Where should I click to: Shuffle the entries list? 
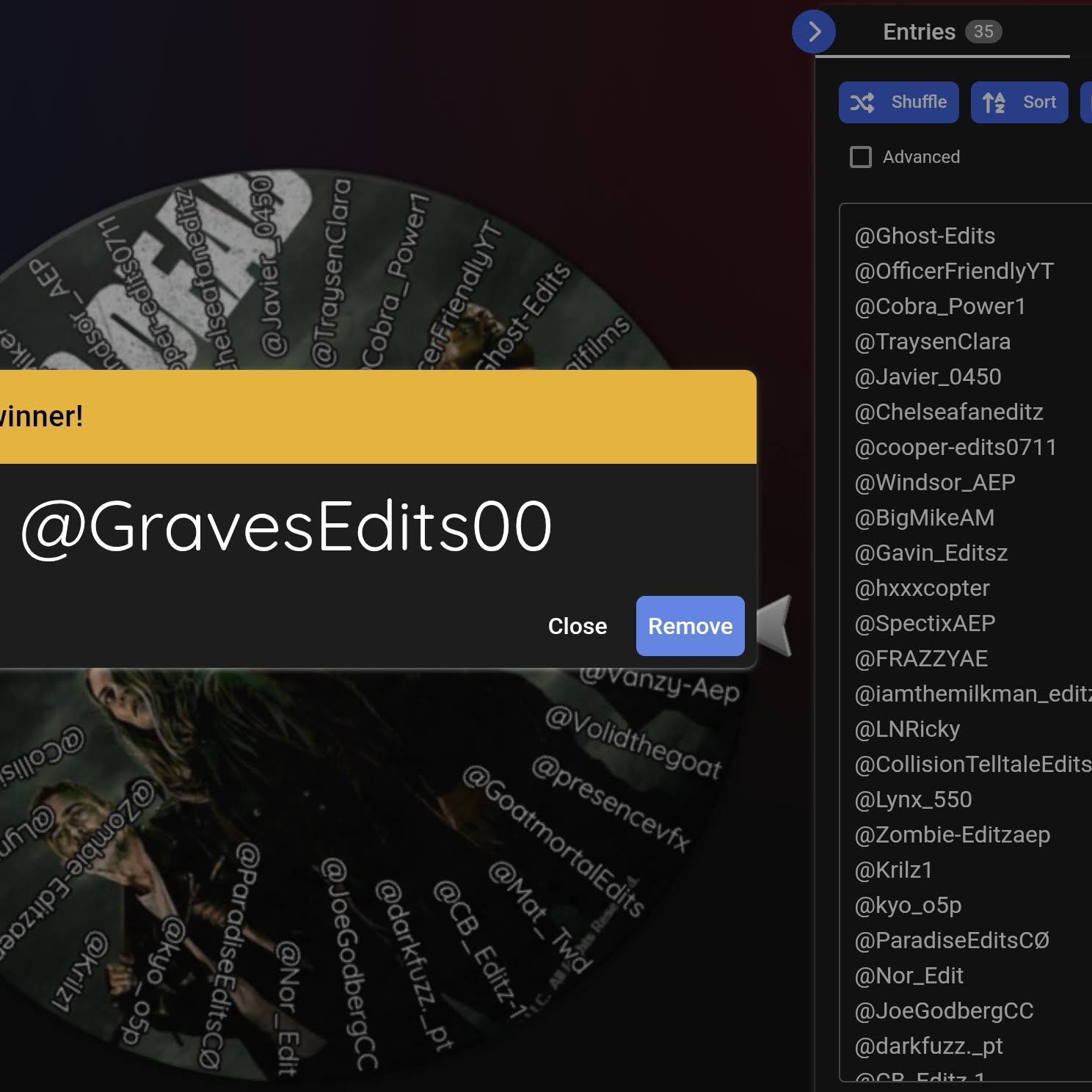tap(899, 102)
